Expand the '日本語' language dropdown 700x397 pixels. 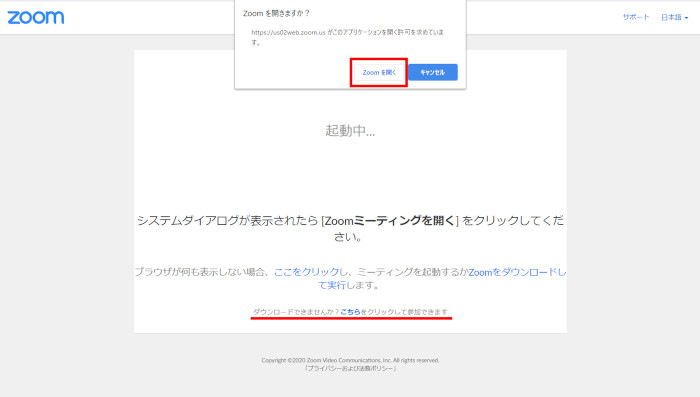tap(674, 17)
